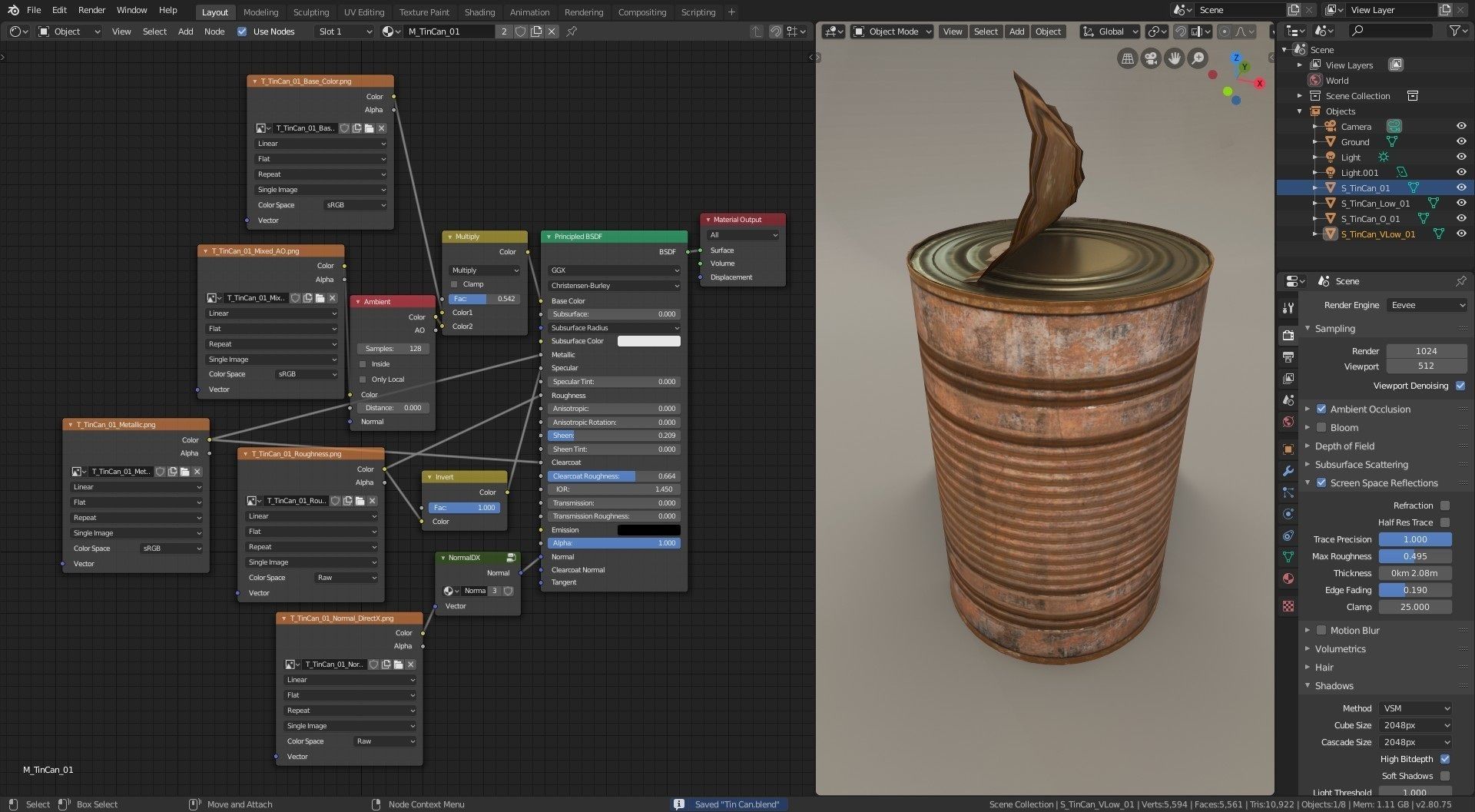Open the Object Constraints tab
This screenshot has height=812, width=1475.
[x=1288, y=535]
